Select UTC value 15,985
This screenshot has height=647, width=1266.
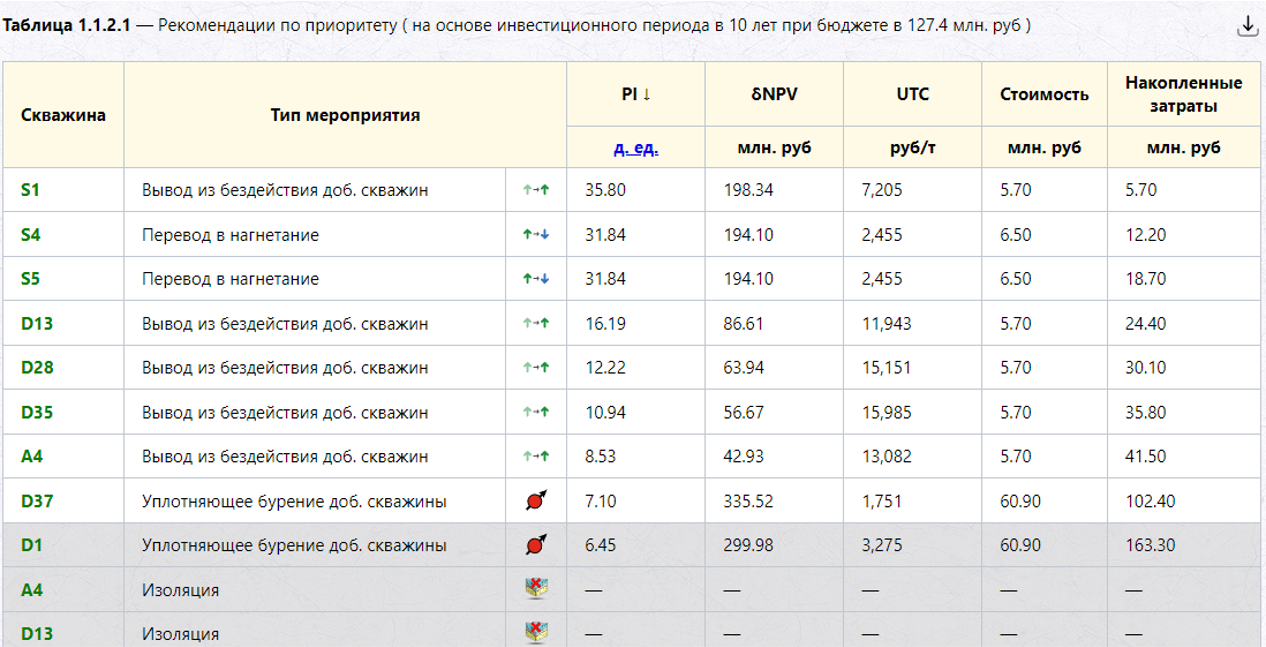point(887,412)
